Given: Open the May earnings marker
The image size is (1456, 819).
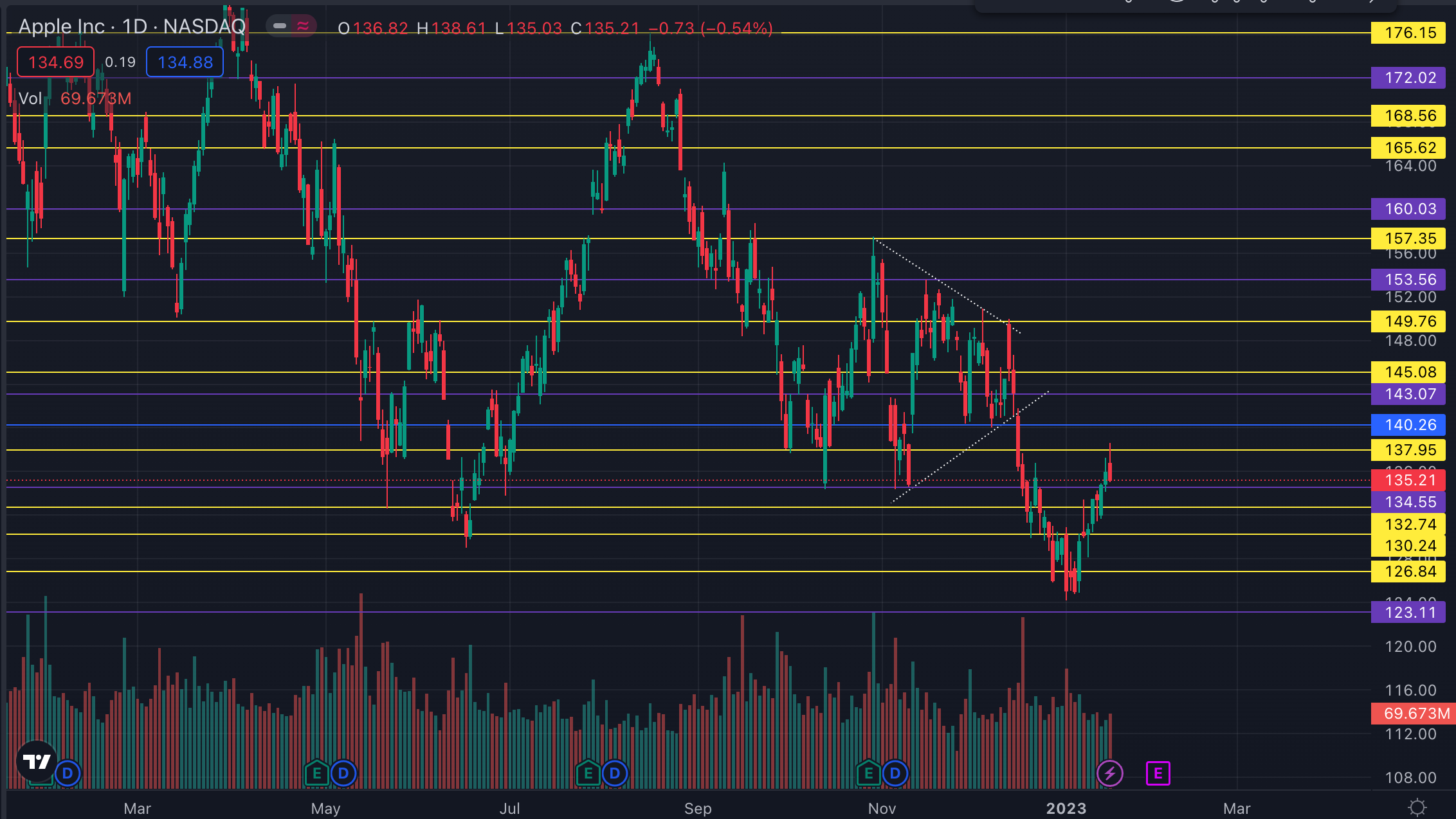Looking at the screenshot, I should coord(316,773).
